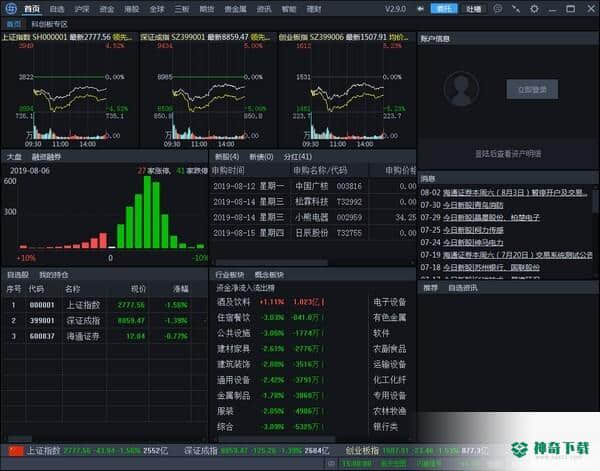Select the 行业板块 tab
The image size is (600, 471).
click(x=230, y=275)
